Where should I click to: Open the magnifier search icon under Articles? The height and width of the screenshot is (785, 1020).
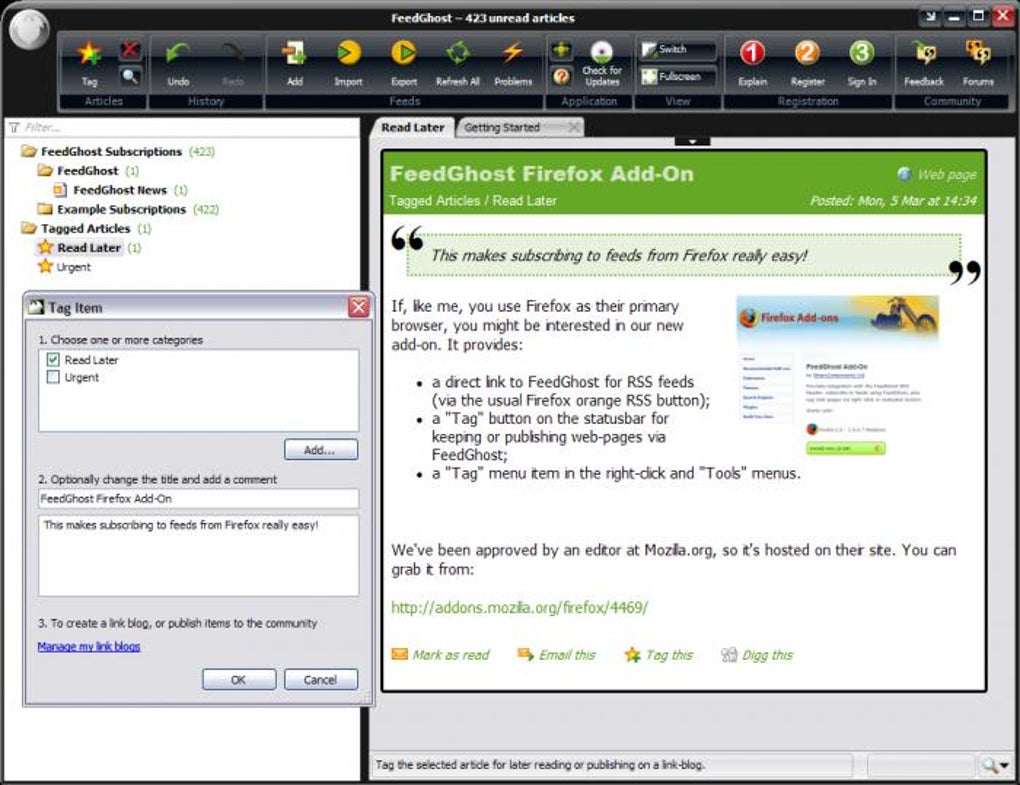pos(130,77)
